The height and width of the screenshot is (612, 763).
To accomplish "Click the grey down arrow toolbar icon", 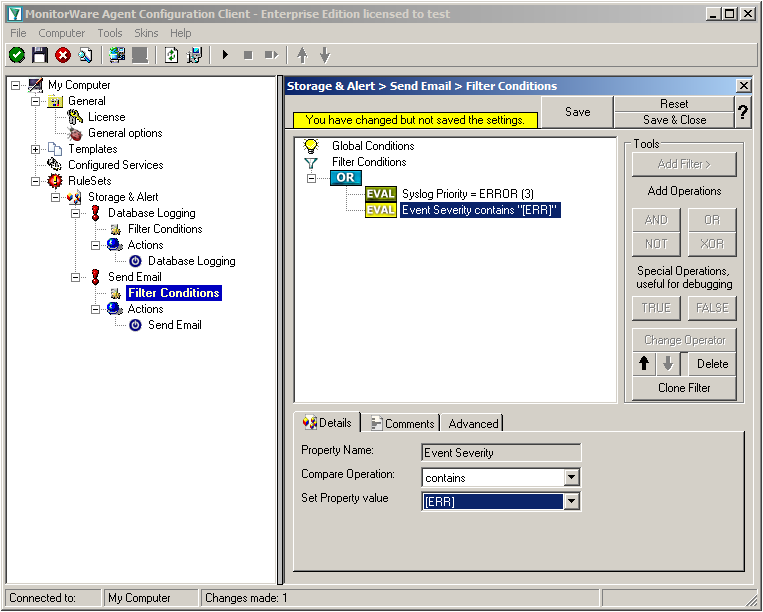I will point(325,55).
